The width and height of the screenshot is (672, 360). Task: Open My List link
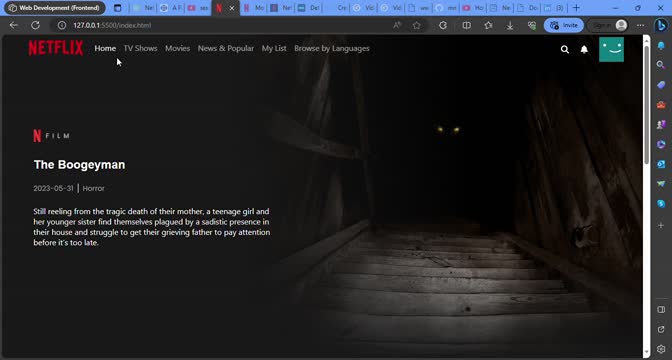tap(274, 48)
